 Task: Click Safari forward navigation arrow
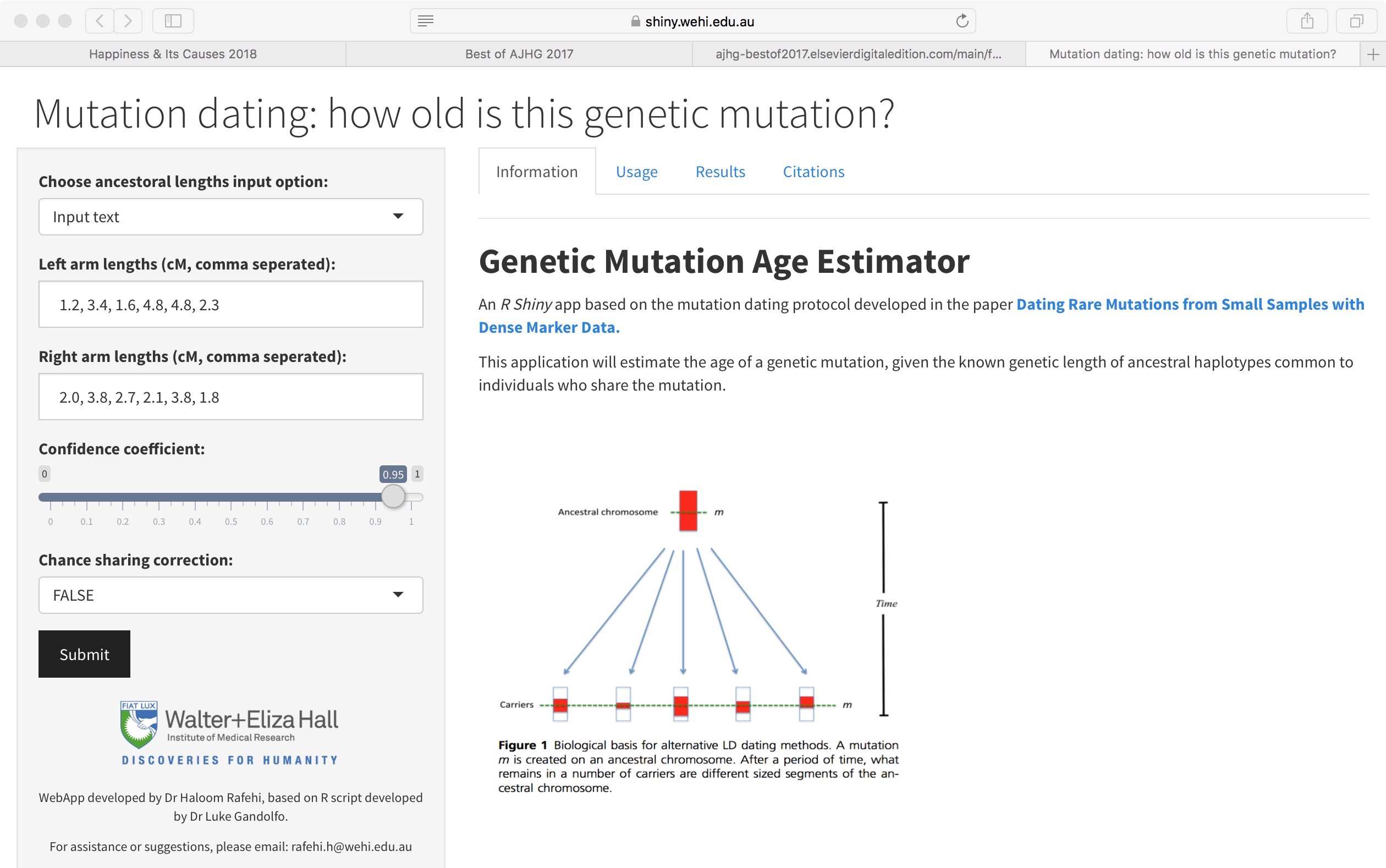[x=128, y=21]
